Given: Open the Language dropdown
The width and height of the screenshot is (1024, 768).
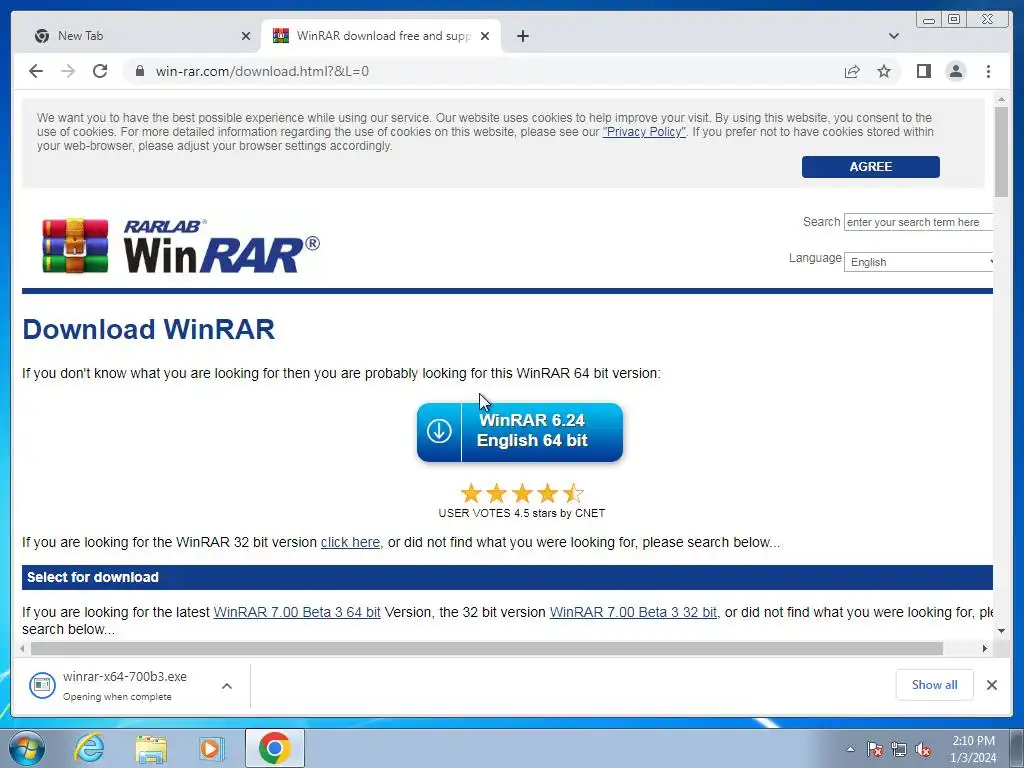Looking at the screenshot, I should [x=918, y=262].
